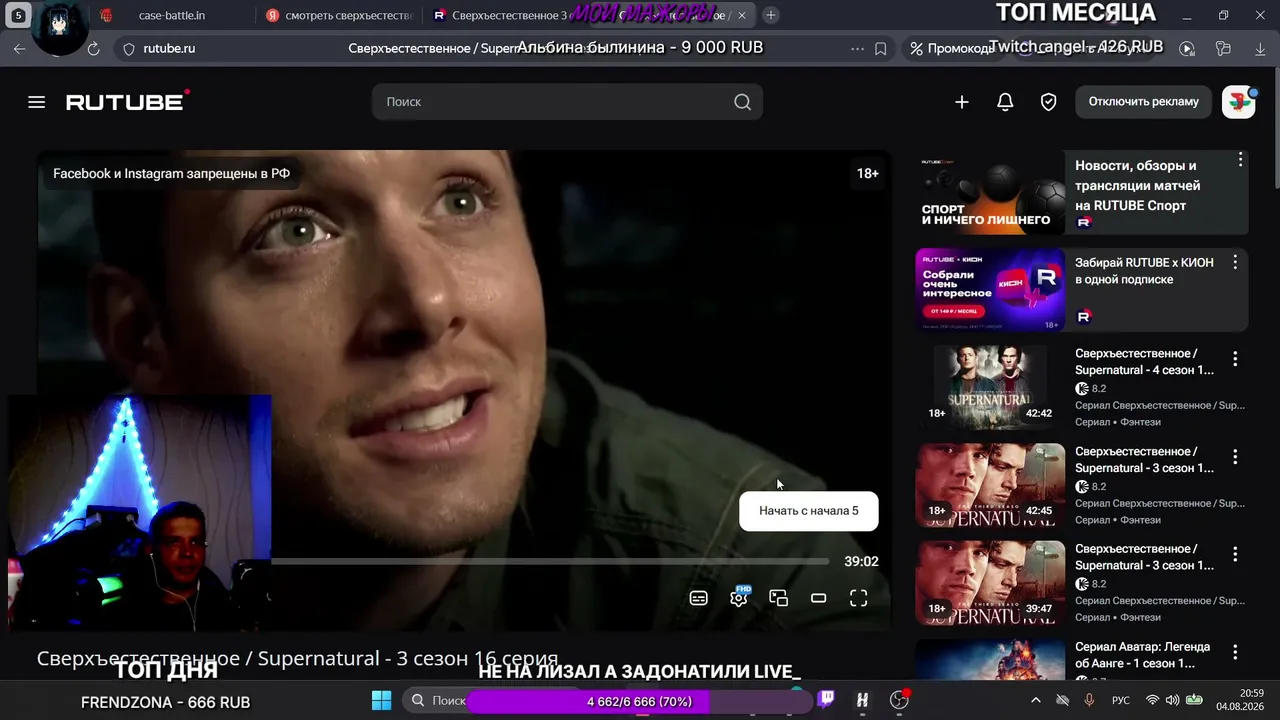Open the RUTUBE Спорт promo thumbnail
Screen dimensions: 1280x720
pos(991,193)
